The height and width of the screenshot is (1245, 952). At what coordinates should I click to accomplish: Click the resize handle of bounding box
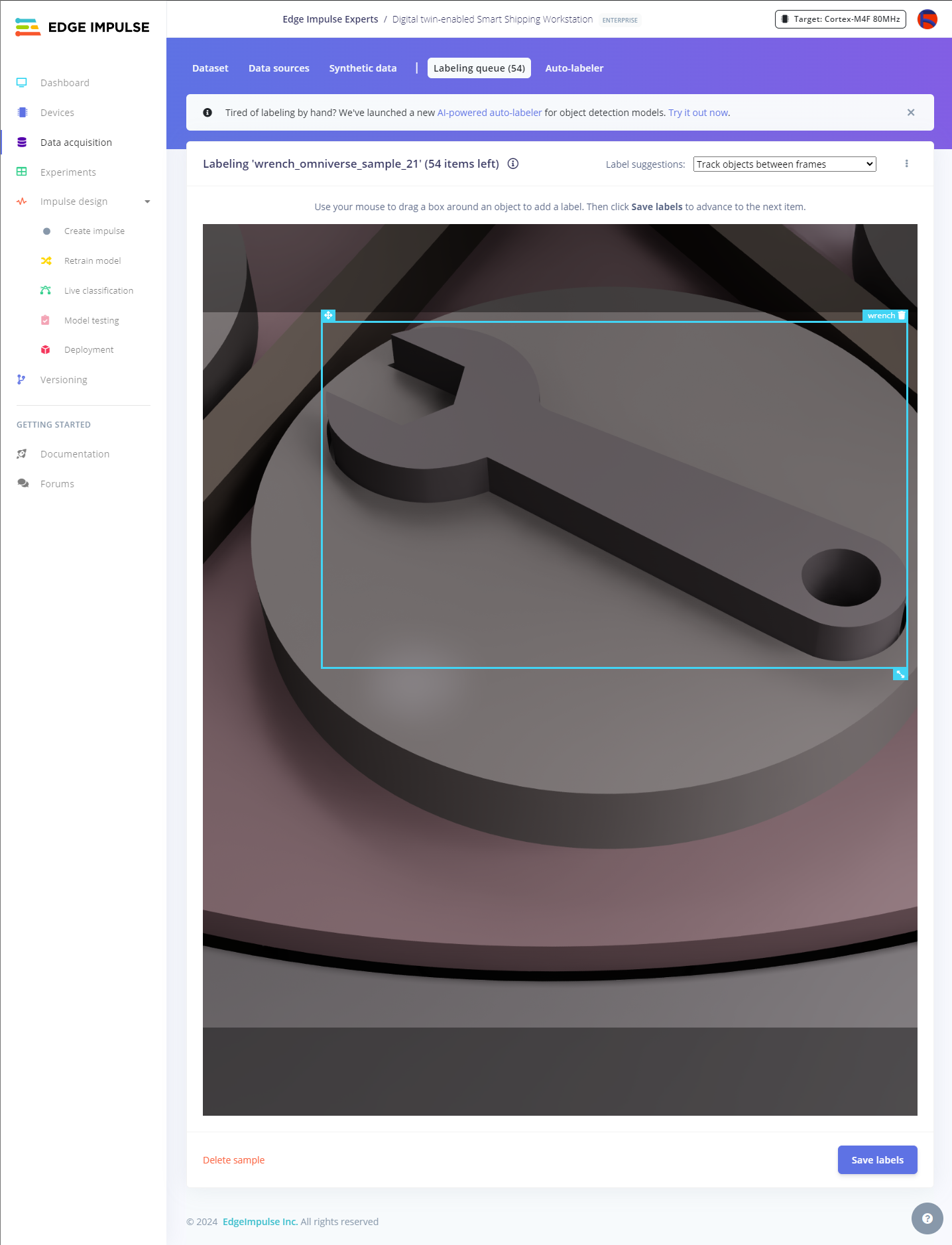(x=900, y=674)
